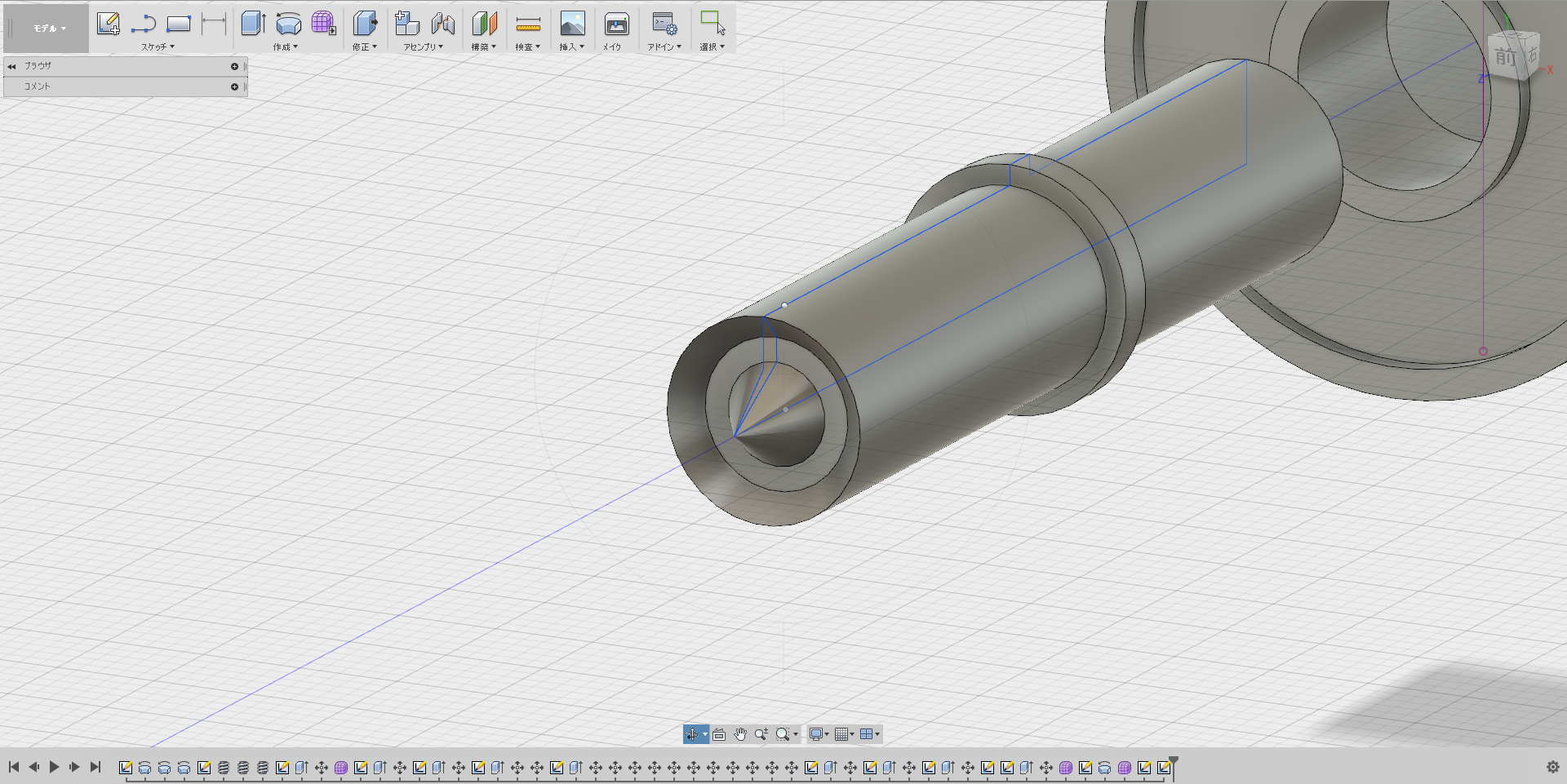Image resolution: width=1567 pixels, height=784 pixels.
Task: Activate the Pan hand tool
Action: point(740,734)
